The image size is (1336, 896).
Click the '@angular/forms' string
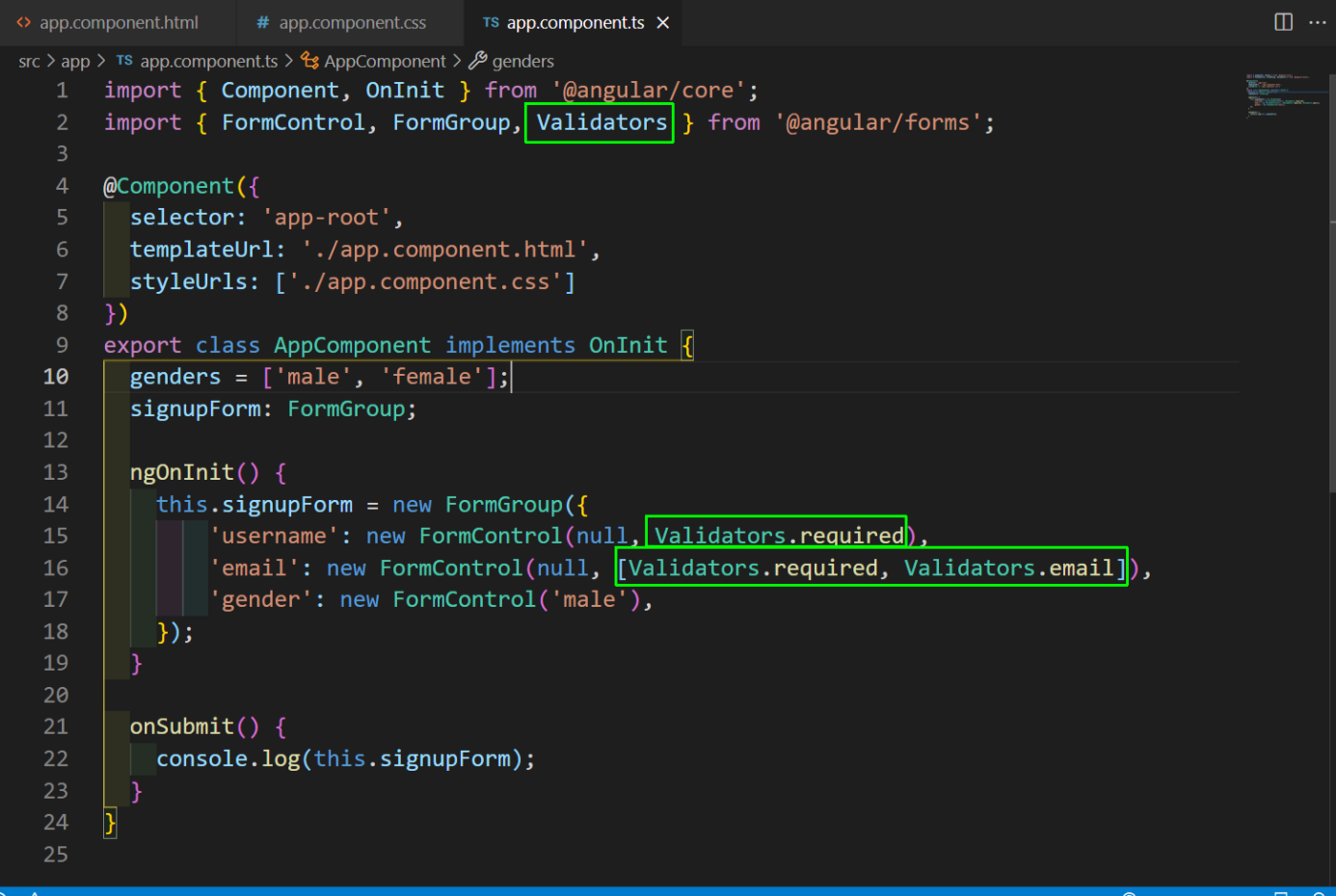tap(879, 122)
